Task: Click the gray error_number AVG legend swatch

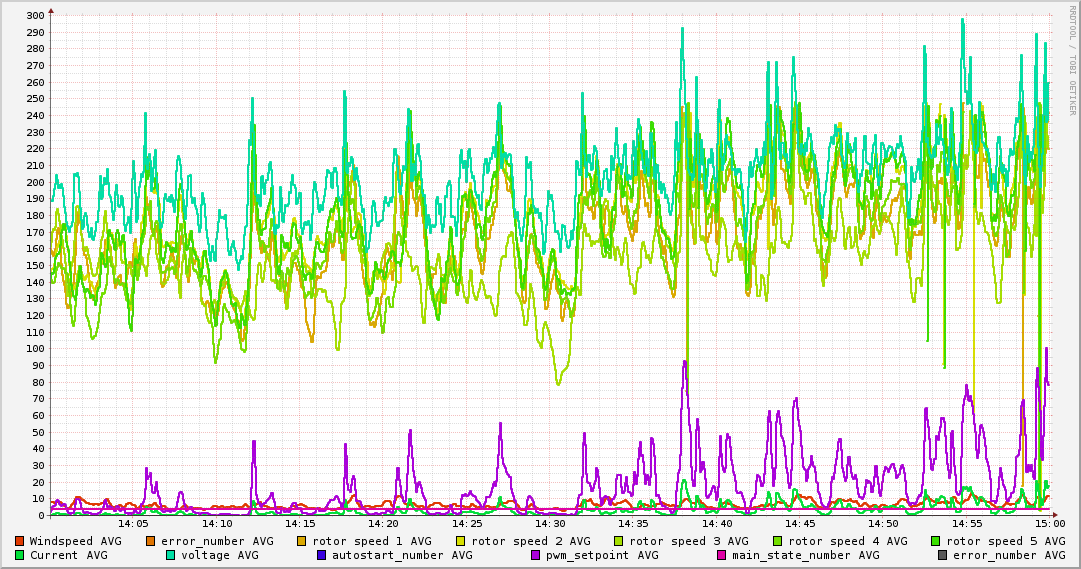Action: 942,555
